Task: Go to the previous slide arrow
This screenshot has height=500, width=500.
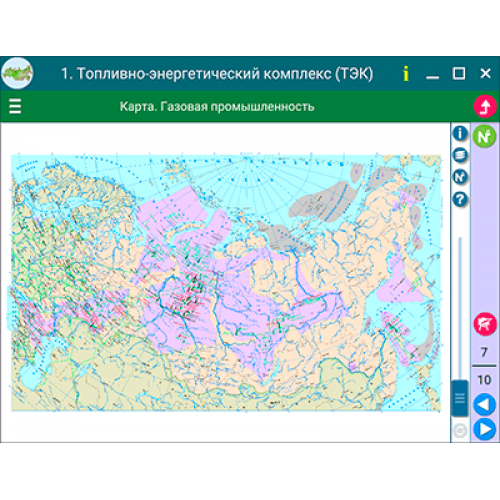Action: (484, 405)
